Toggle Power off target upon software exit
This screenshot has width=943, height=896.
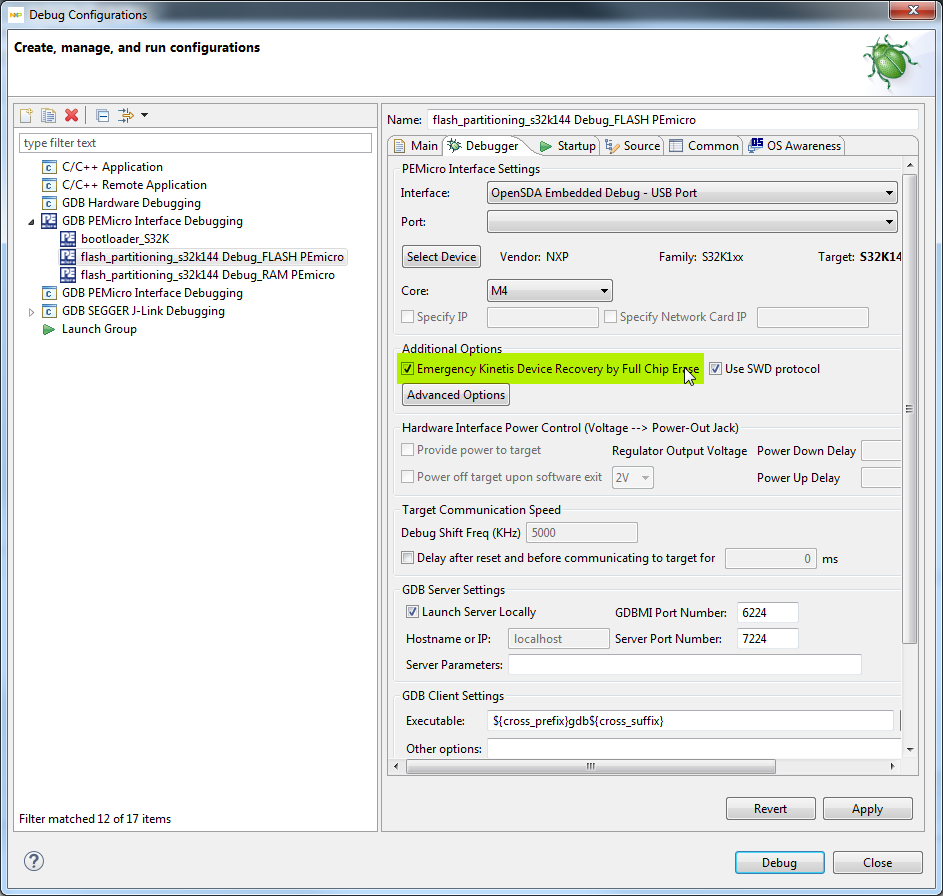pos(408,476)
